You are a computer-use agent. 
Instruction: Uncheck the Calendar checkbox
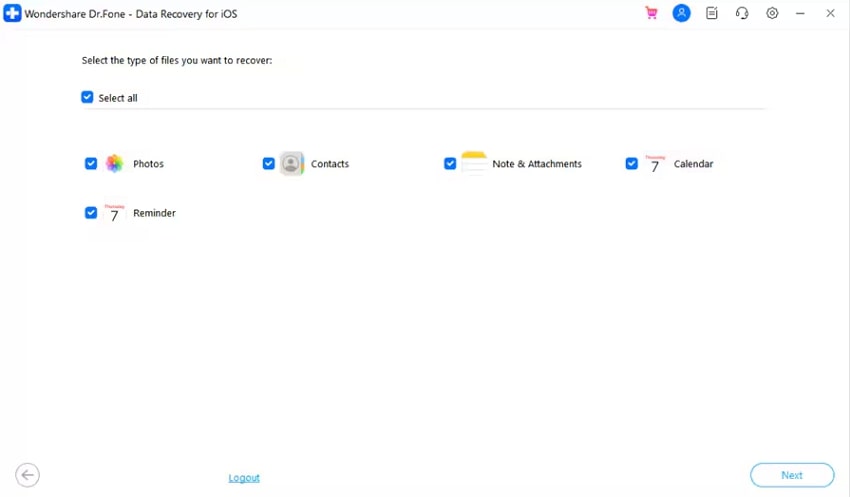point(632,163)
